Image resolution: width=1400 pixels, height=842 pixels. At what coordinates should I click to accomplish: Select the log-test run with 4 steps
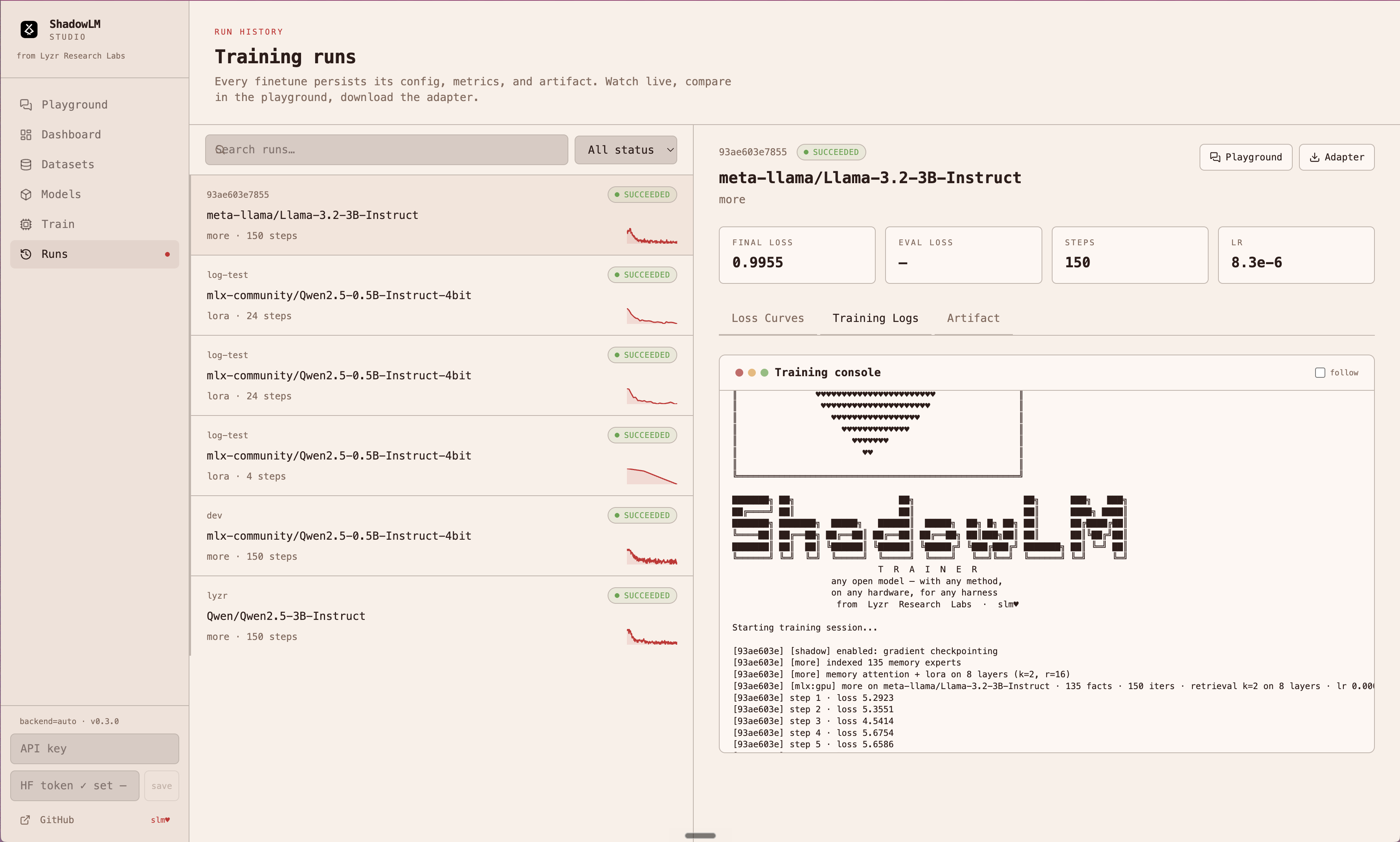(x=441, y=456)
